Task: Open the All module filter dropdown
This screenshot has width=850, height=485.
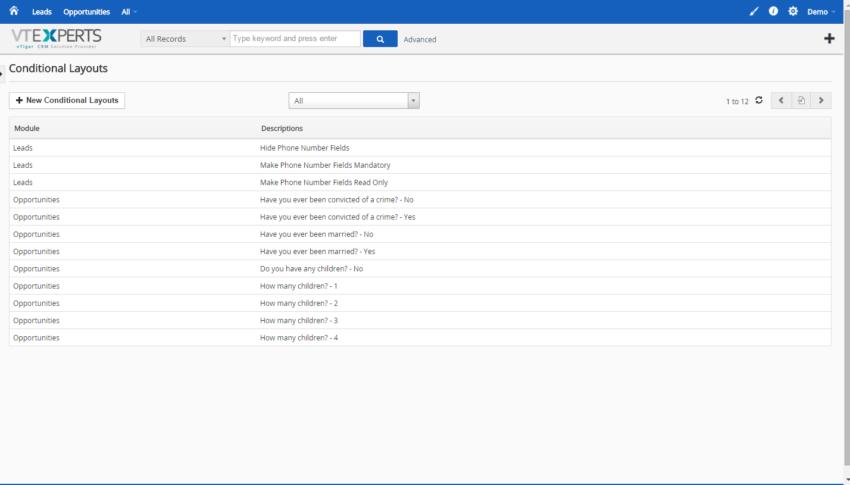Action: [354, 100]
